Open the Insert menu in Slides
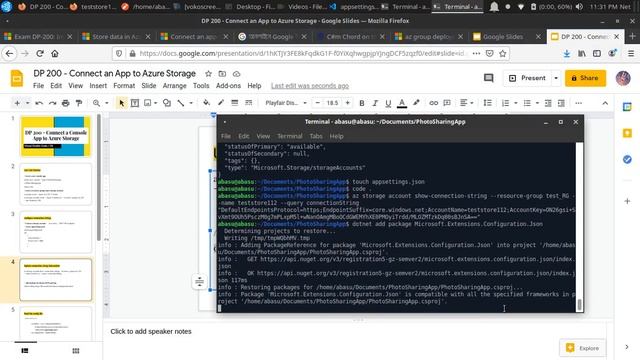This screenshot has height=360, width=640. tap(98, 86)
